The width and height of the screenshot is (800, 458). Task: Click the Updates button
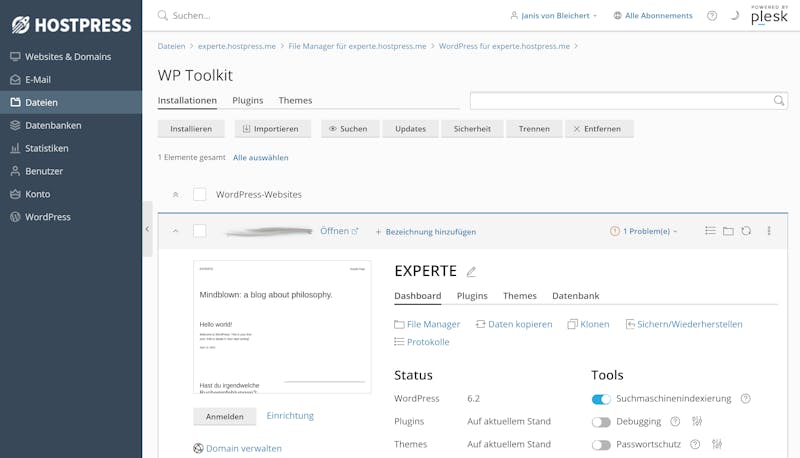pos(410,129)
